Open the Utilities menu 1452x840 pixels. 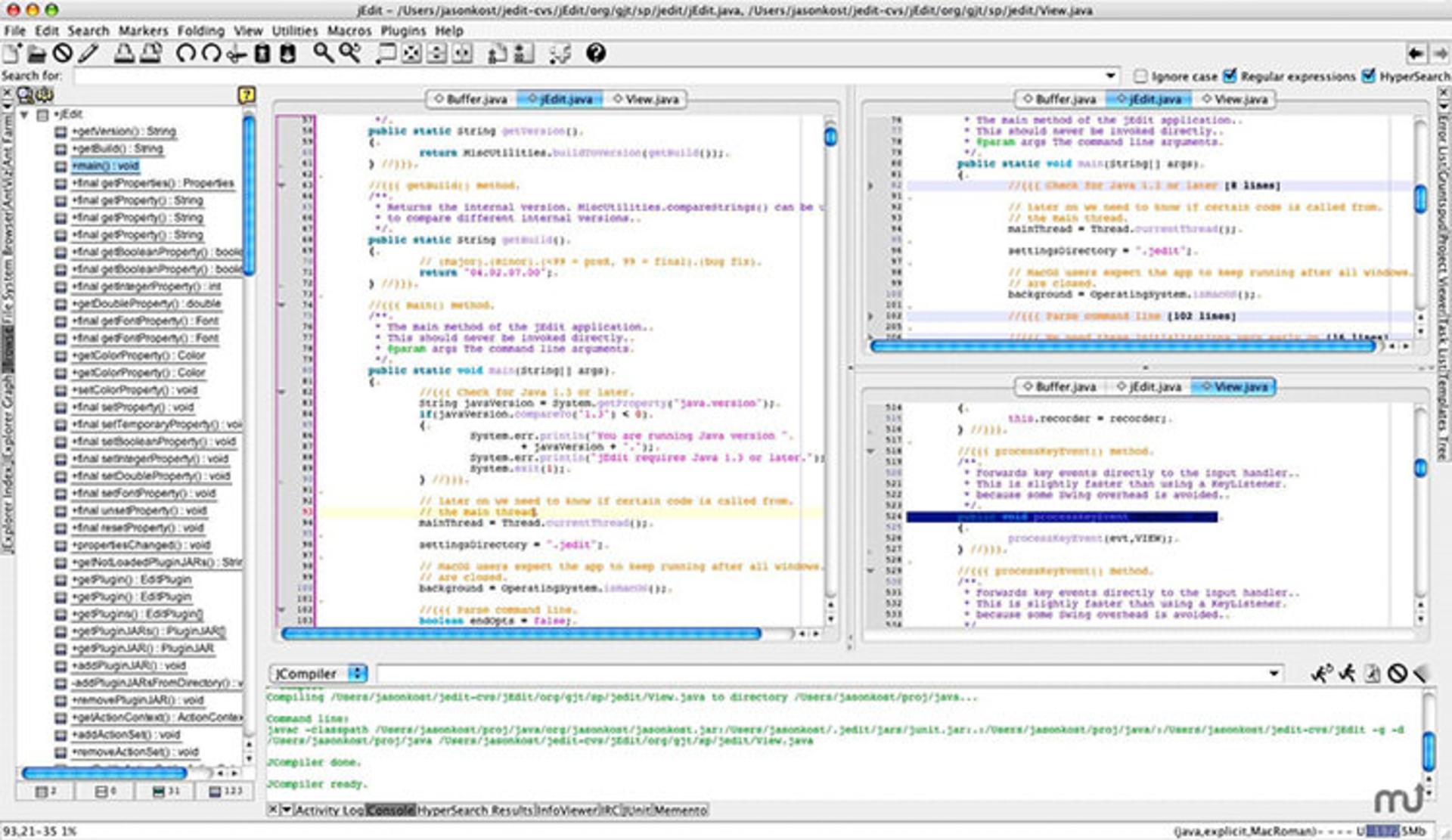point(295,31)
